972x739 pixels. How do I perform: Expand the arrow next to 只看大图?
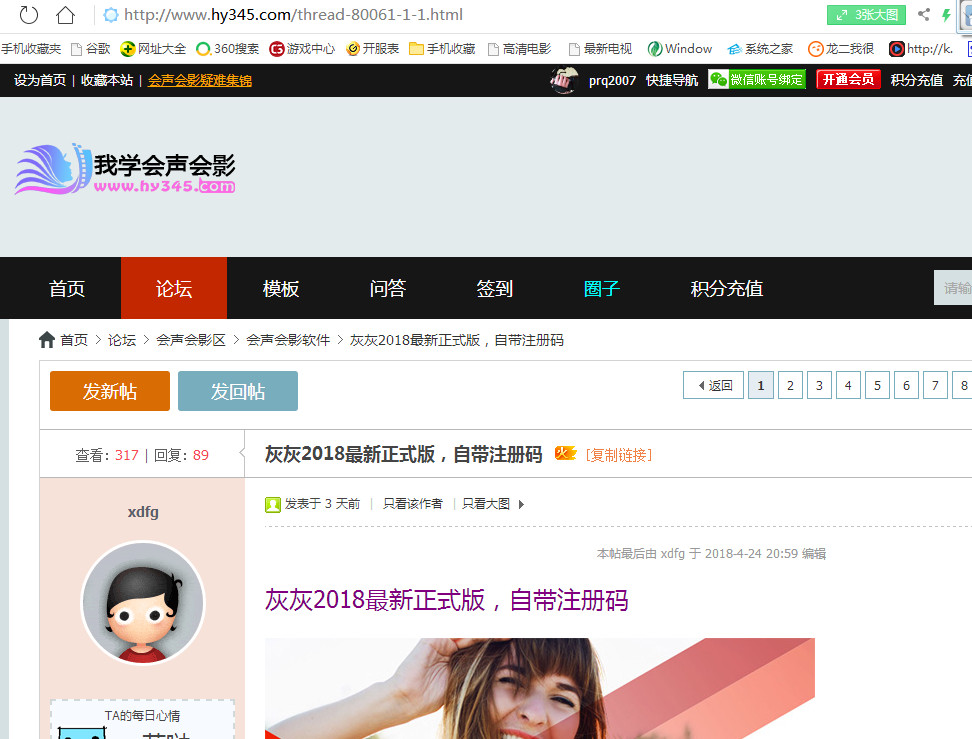pos(521,505)
